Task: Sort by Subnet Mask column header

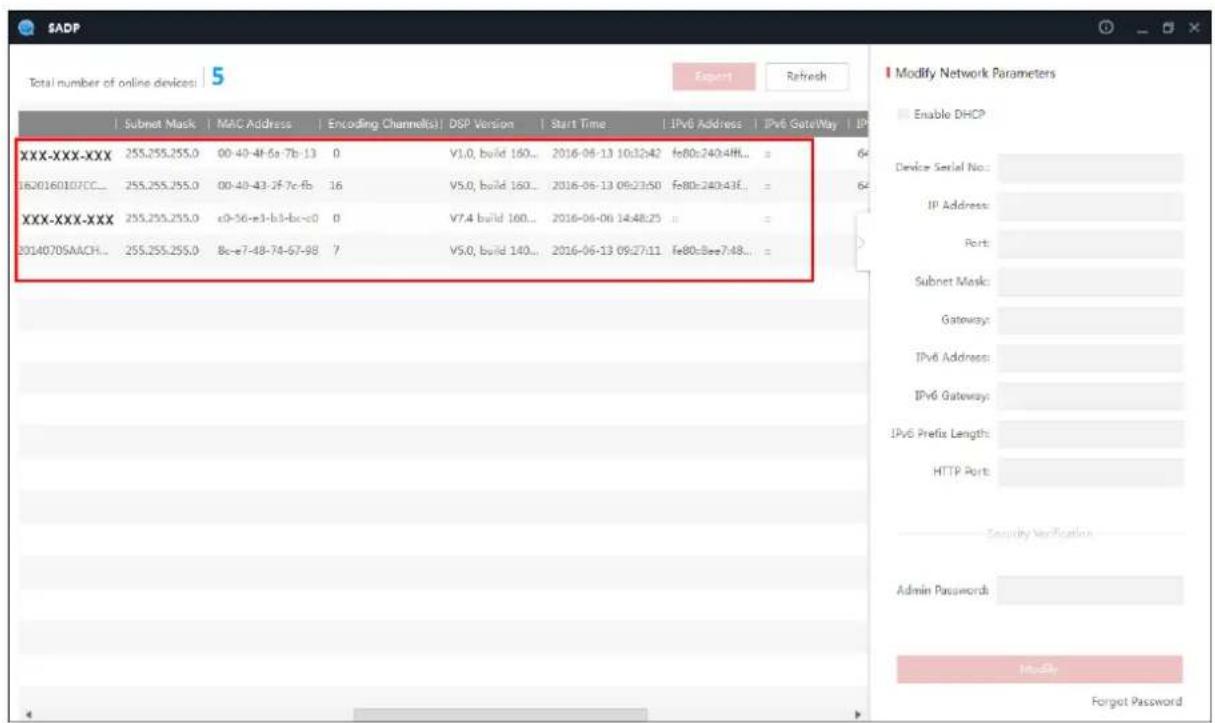Action: click(x=161, y=124)
